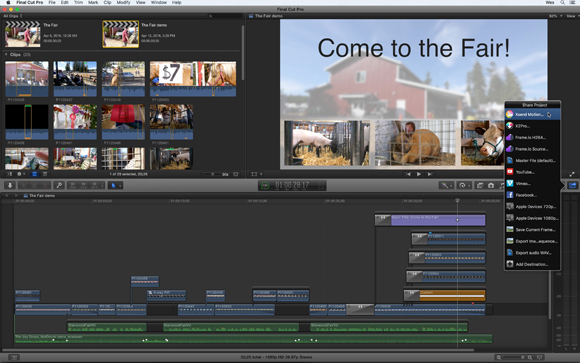
Task: Go to the next edit point
Action: point(429,174)
